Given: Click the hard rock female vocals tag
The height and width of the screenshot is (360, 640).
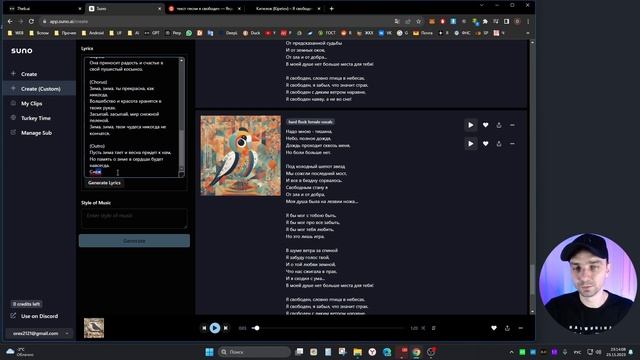Looking at the screenshot, I should 311,122.
